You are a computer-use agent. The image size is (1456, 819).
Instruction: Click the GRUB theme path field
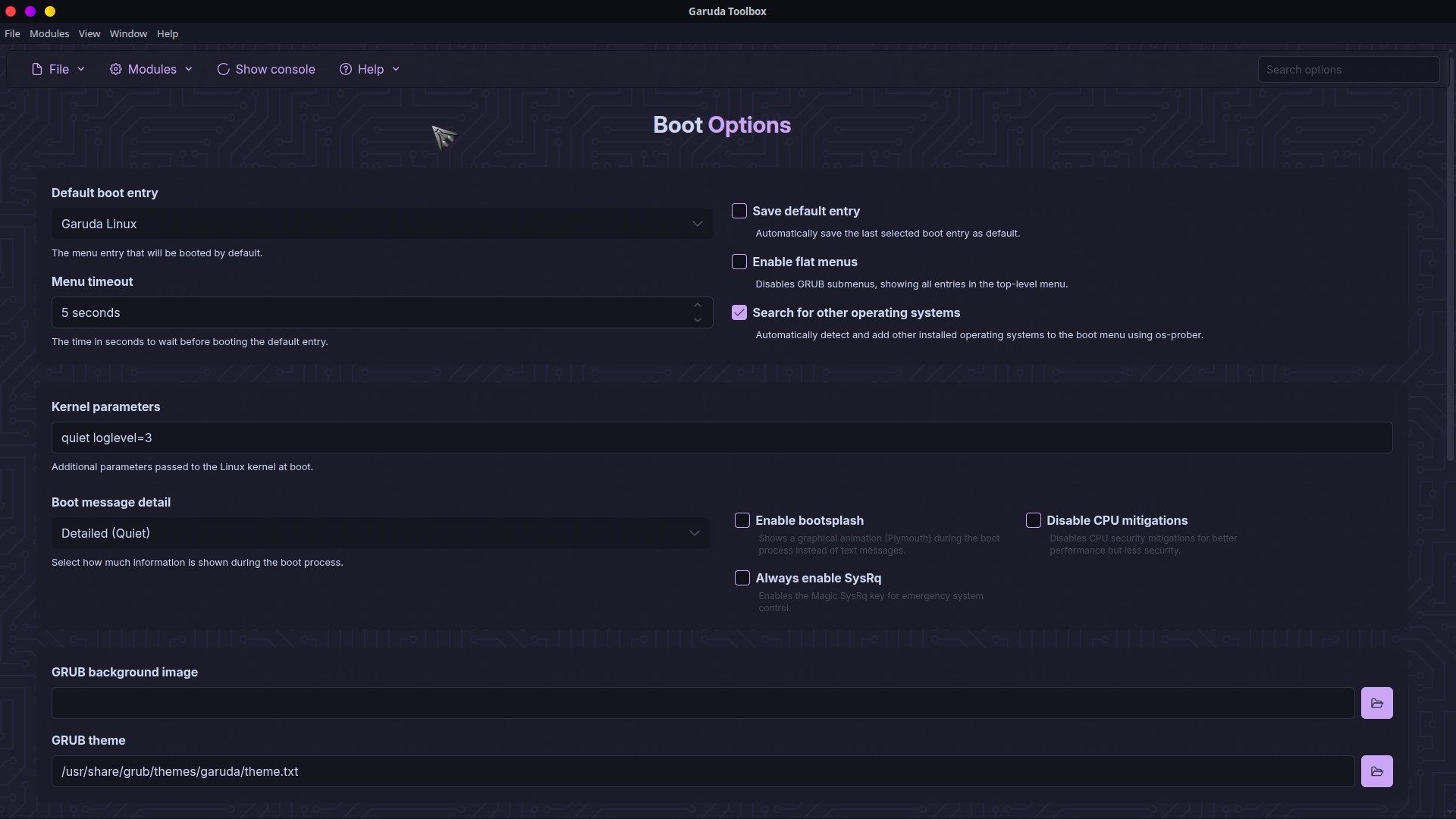pyautogui.click(x=703, y=771)
